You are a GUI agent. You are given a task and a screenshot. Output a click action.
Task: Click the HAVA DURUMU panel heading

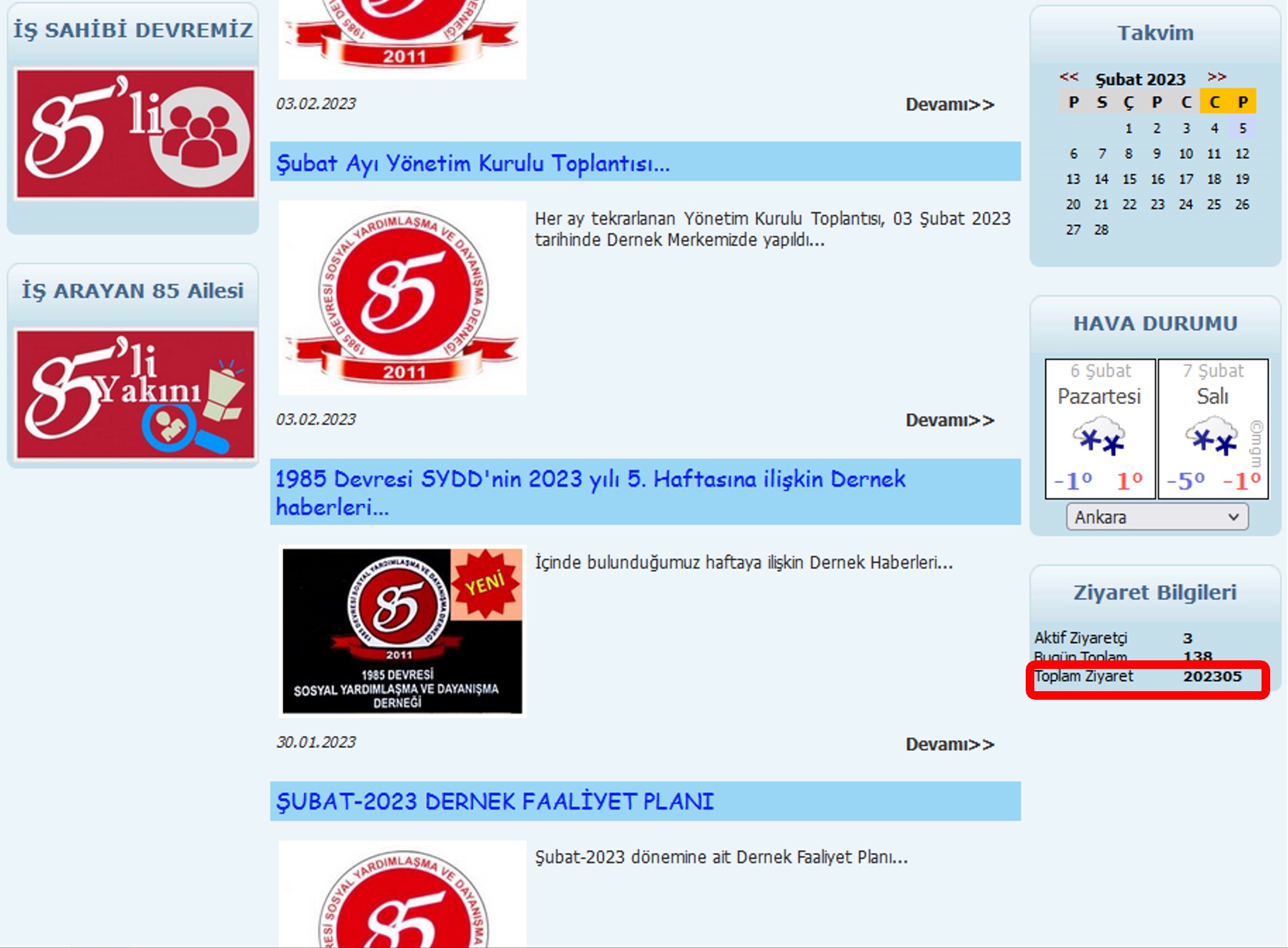(1156, 323)
